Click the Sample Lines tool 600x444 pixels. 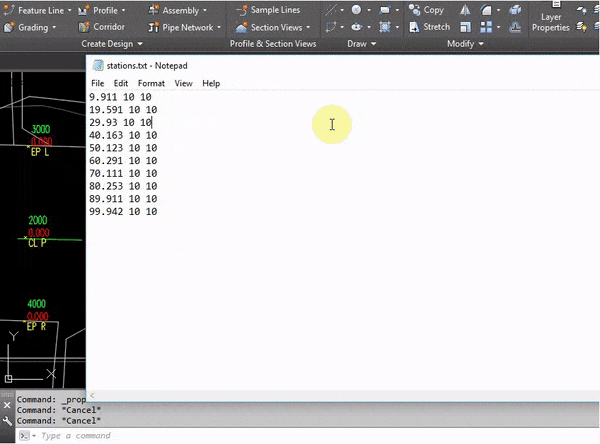coord(268,10)
